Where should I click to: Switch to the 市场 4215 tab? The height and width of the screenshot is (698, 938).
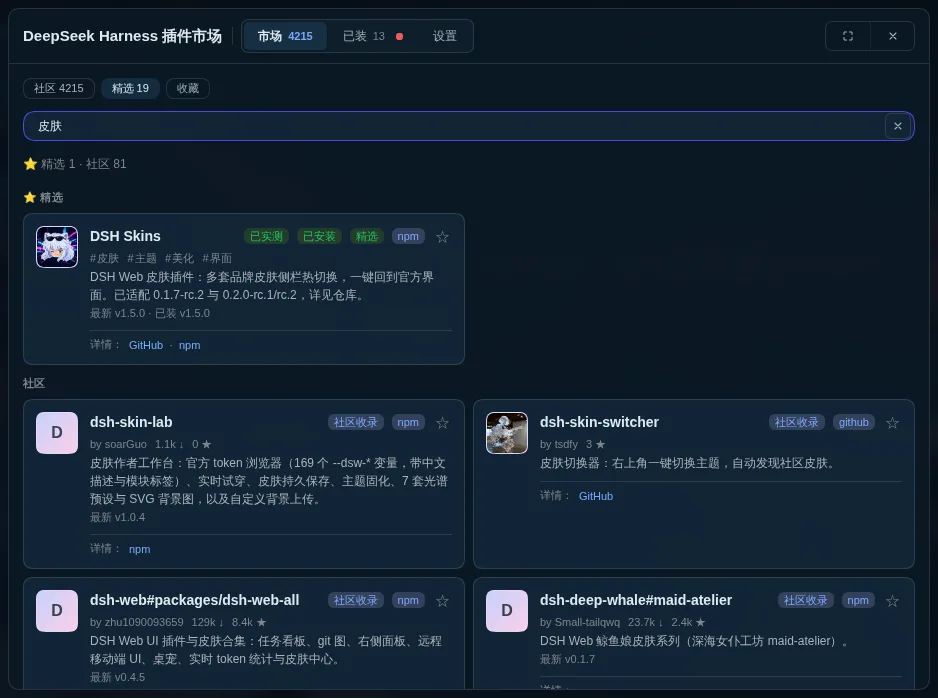(x=285, y=36)
